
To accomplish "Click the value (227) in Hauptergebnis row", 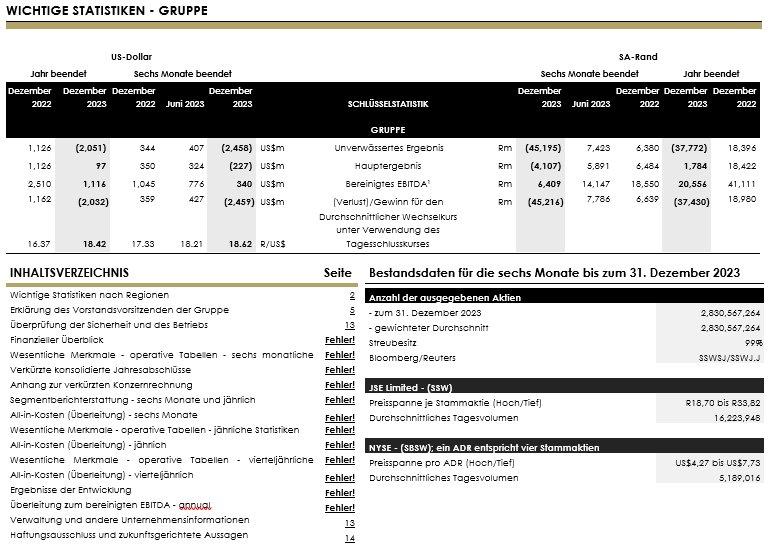I will 240,166.
